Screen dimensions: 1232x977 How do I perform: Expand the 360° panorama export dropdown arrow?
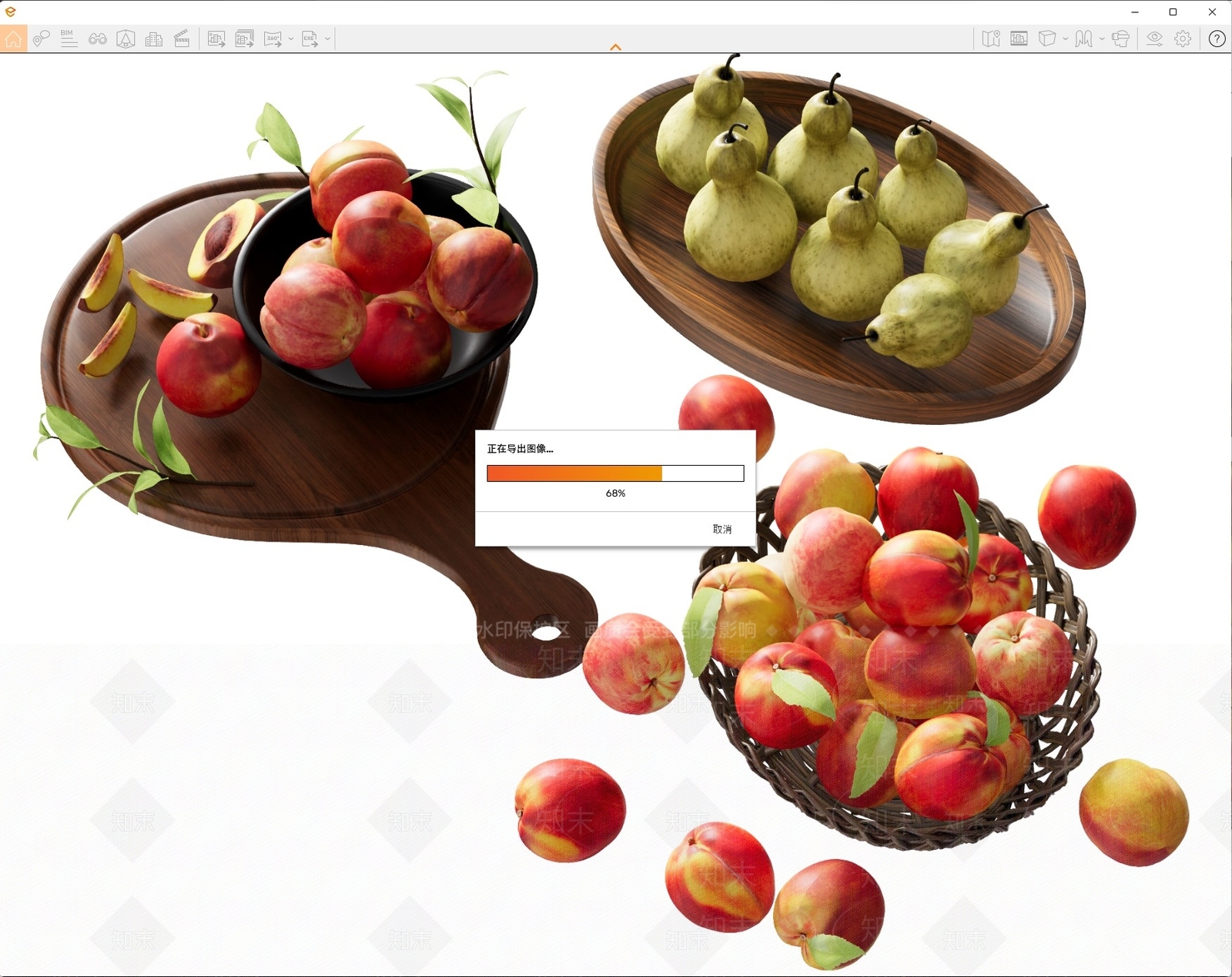tap(291, 38)
